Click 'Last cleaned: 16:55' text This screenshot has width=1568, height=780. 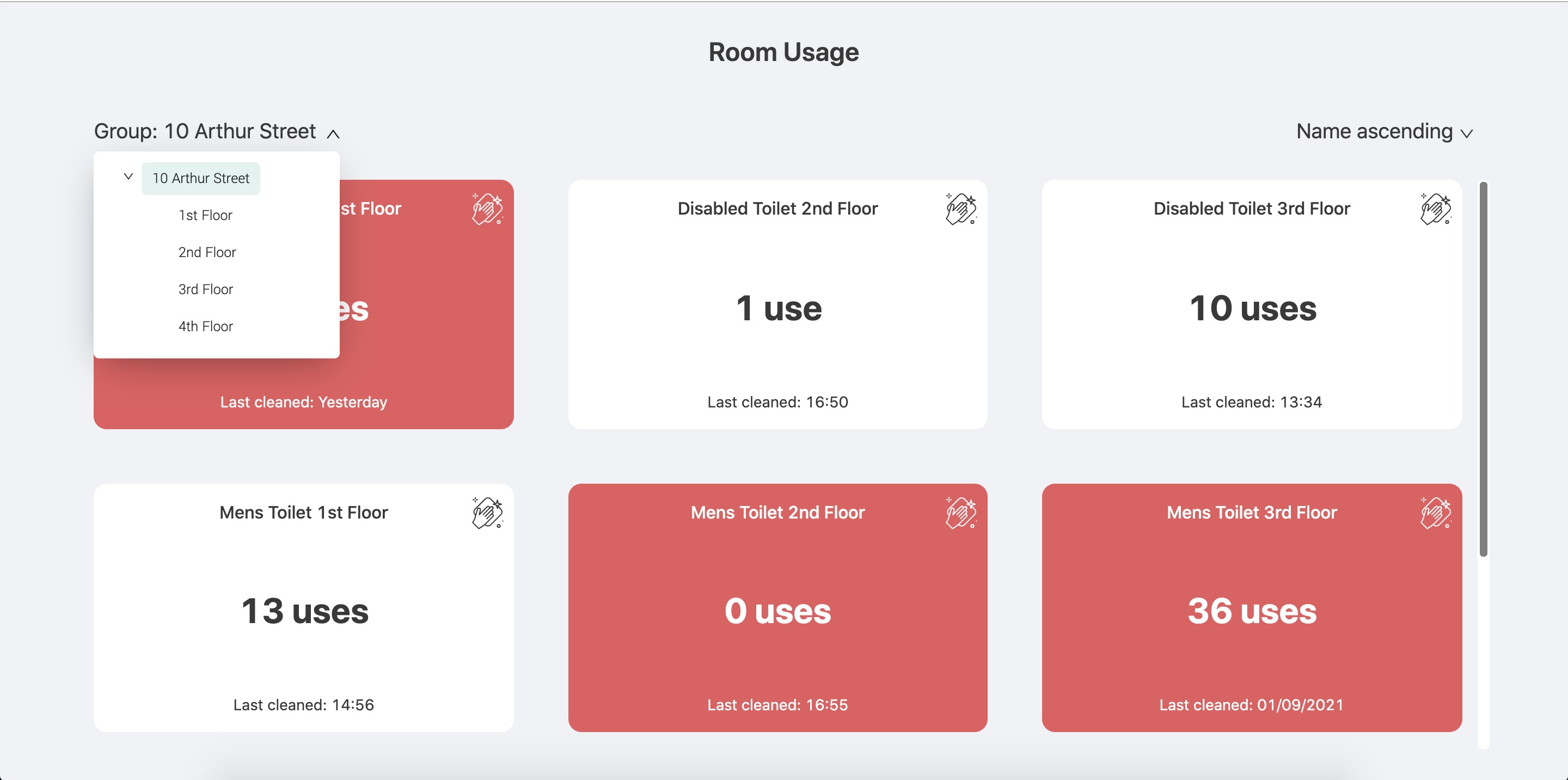(x=778, y=705)
